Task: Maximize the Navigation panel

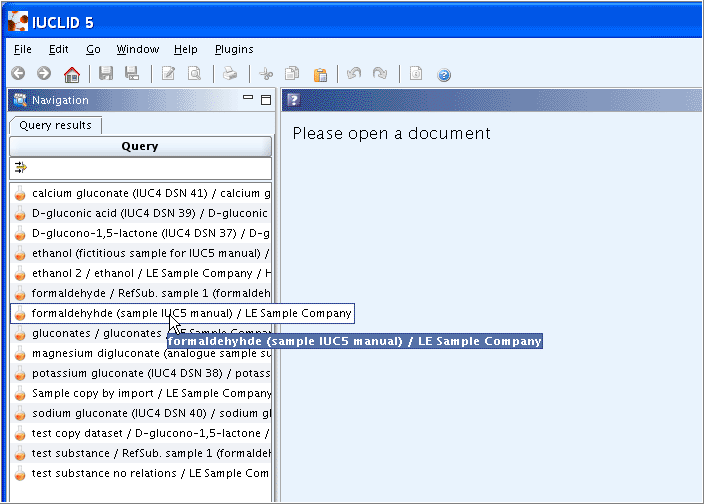Action: (x=266, y=100)
